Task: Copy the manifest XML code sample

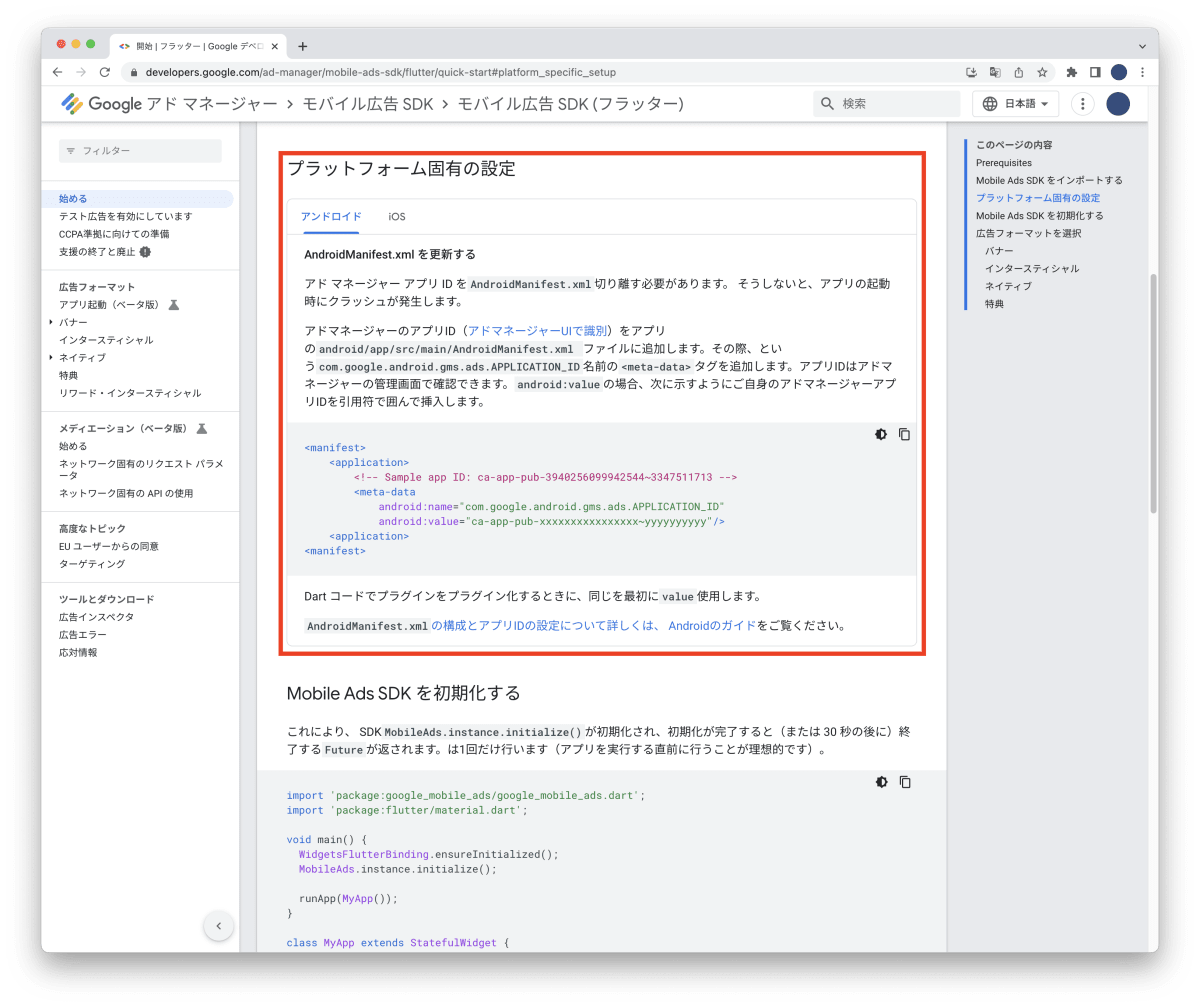Action: 905,434
